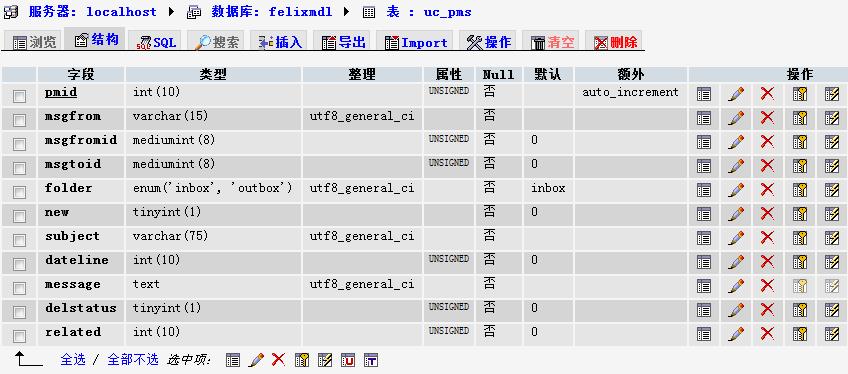Image resolution: width=848 pixels, height=374 pixels.
Task: Open the SQL tab
Action: pos(156,41)
